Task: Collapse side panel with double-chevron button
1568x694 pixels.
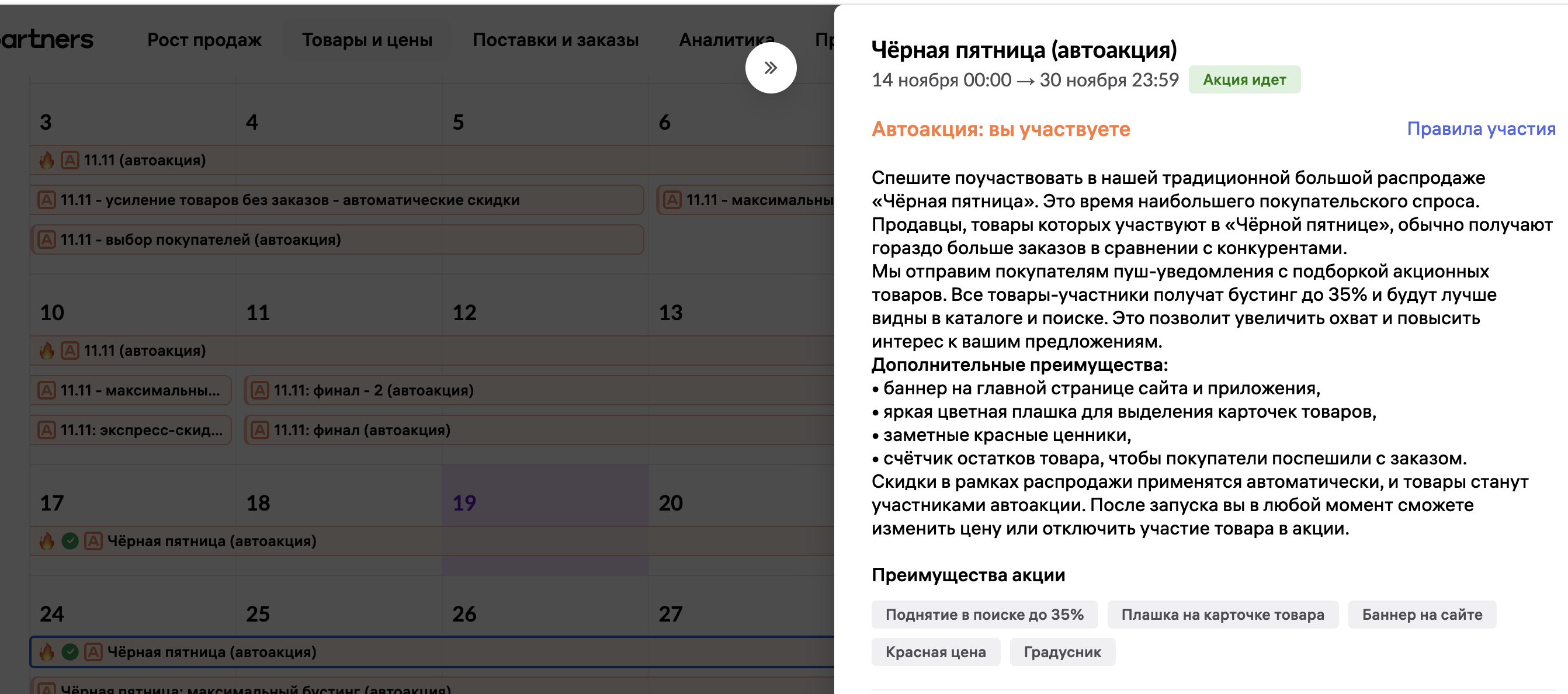Action: 770,68
